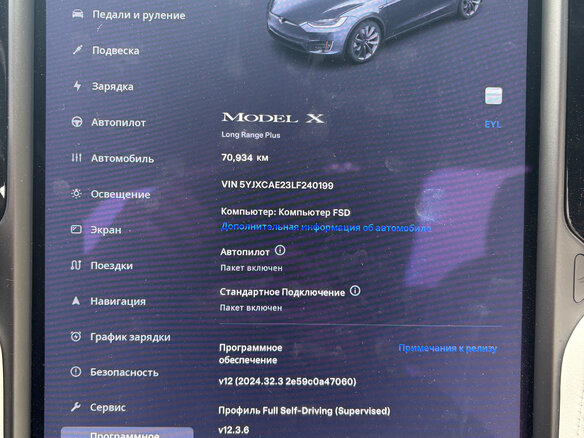The height and width of the screenshot is (438, 584).
Task: Open Дополнительная информация об автомобиле link
Action: click(x=326, y=227)
